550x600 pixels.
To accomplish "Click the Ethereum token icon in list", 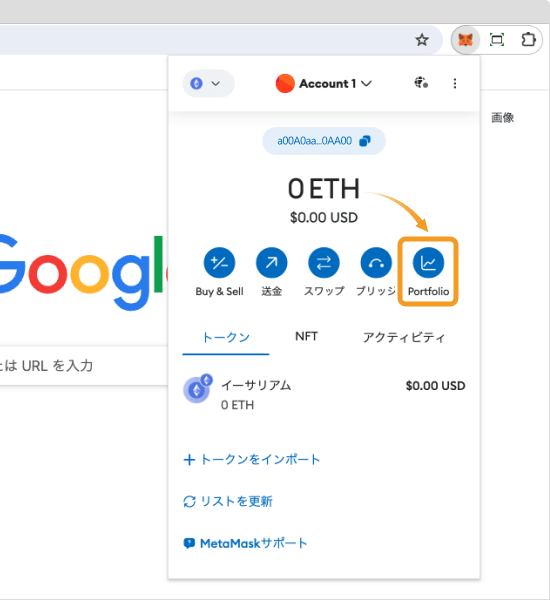I will [x=197, y=389].
